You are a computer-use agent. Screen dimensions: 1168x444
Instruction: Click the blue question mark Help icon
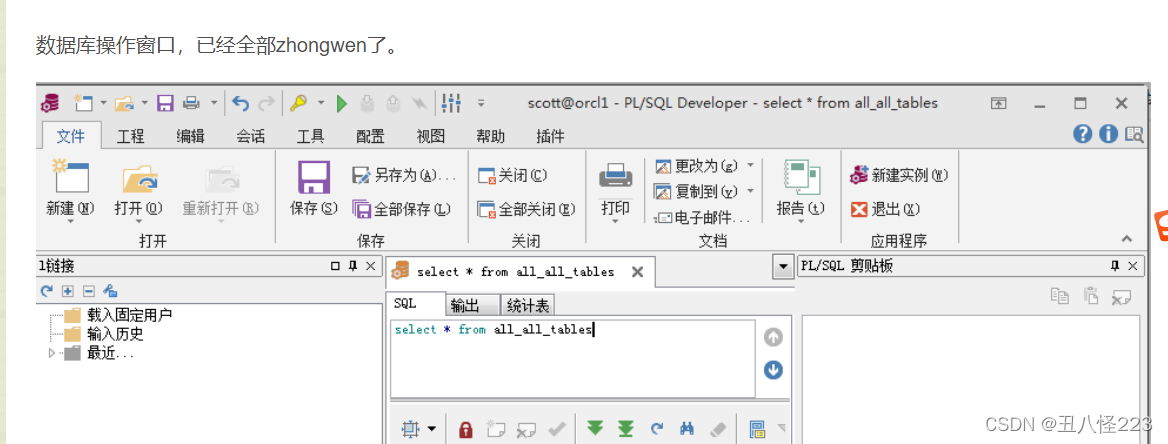click(1082, 134)
